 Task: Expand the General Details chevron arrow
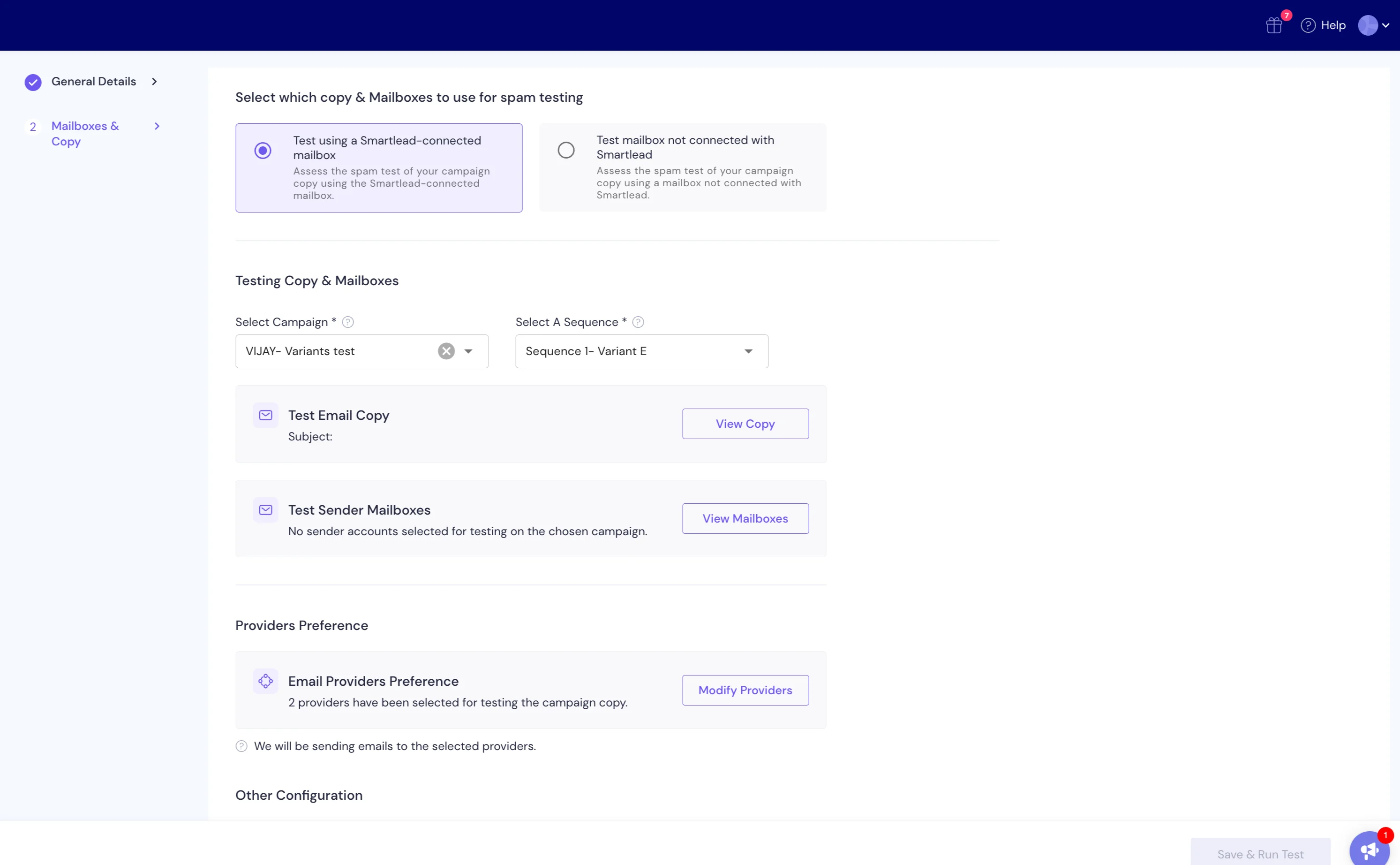[x=154, y=81]
